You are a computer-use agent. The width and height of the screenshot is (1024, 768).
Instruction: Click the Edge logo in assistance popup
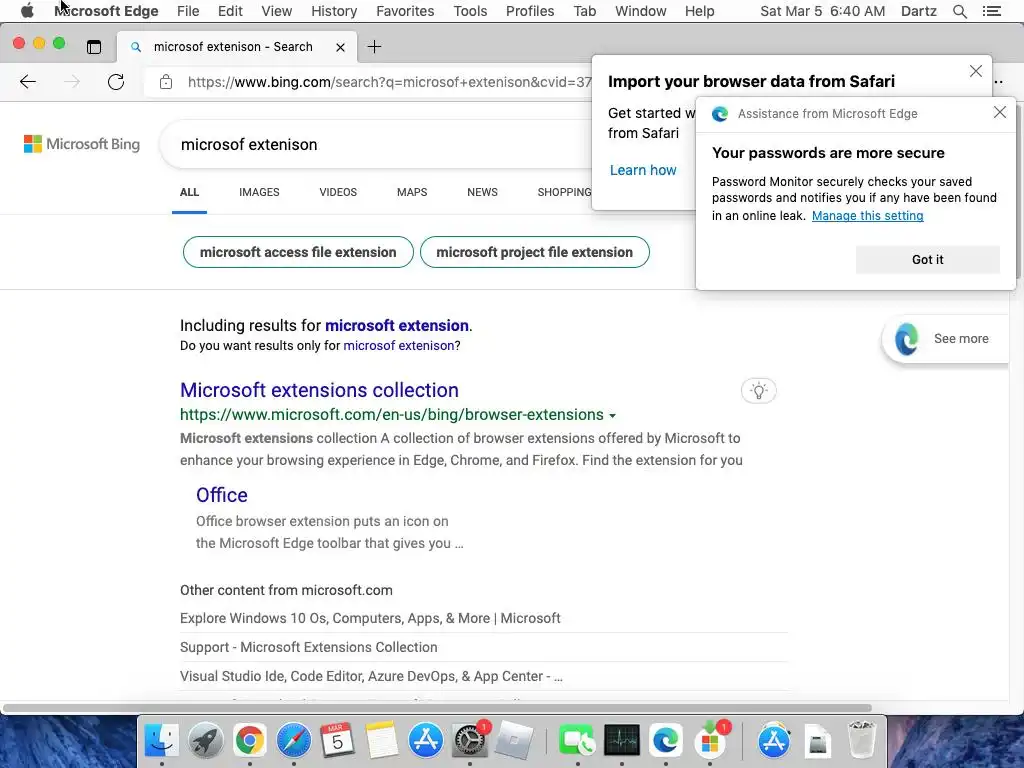720,114
